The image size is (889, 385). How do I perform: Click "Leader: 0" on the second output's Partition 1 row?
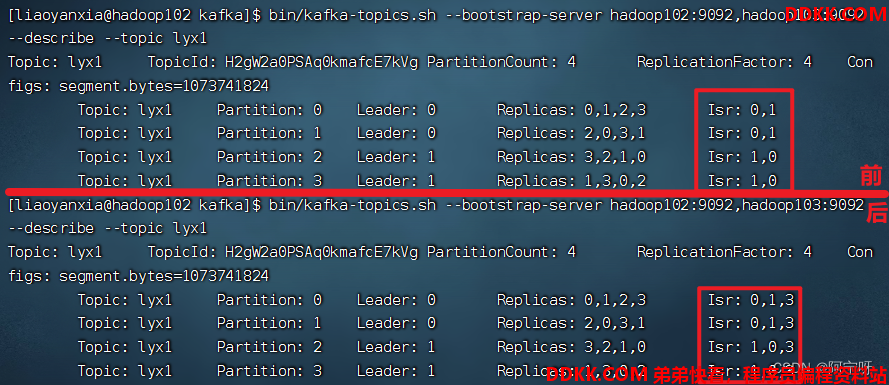(396, 323)
